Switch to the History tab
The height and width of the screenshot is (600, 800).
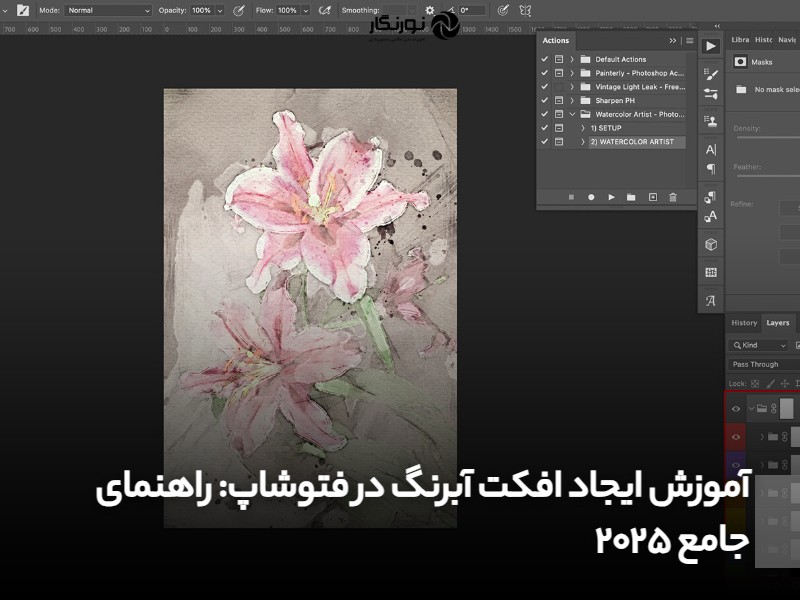pos(744,323)
